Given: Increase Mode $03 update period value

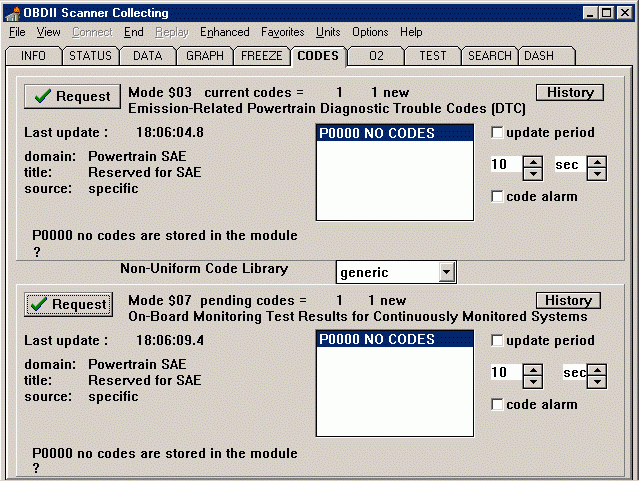Looking at the screenshot, I should (x=533, y=162).
